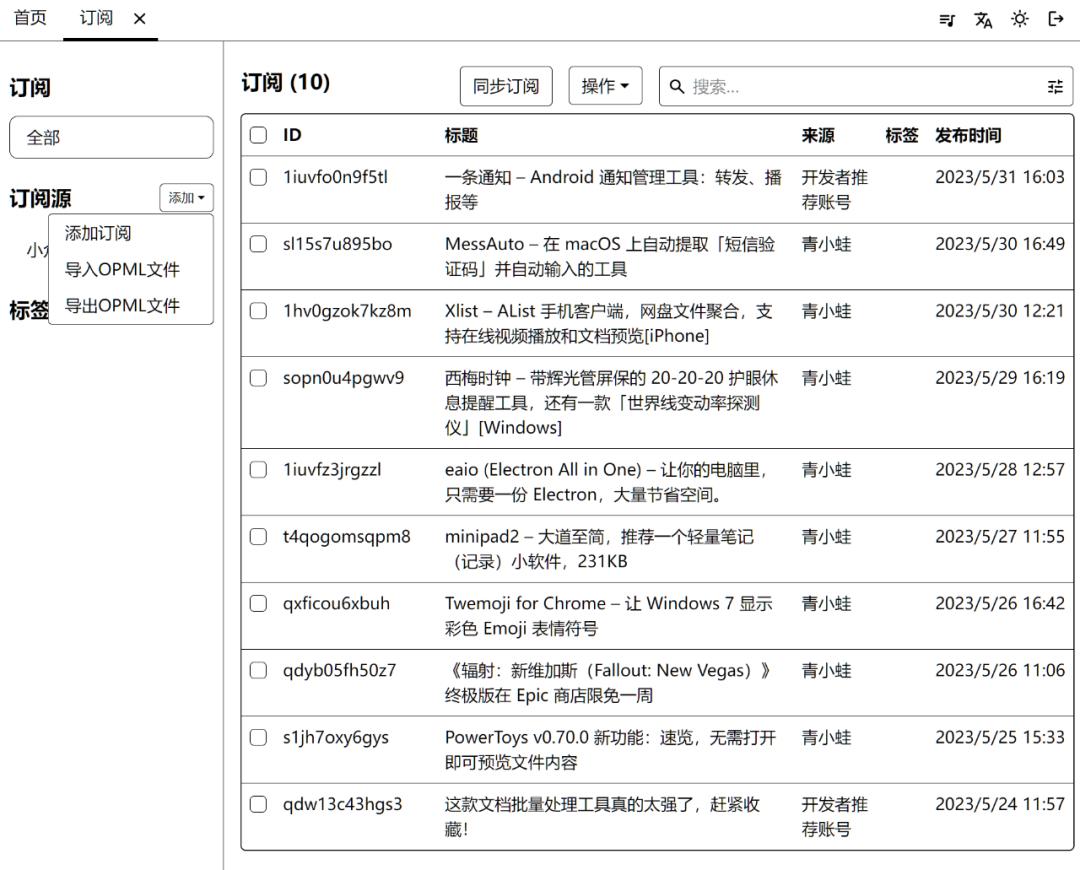The image size is (1080, 870).
Task: Open the 添加 dropdown in 订阅源 section
Action: [186, 197]
